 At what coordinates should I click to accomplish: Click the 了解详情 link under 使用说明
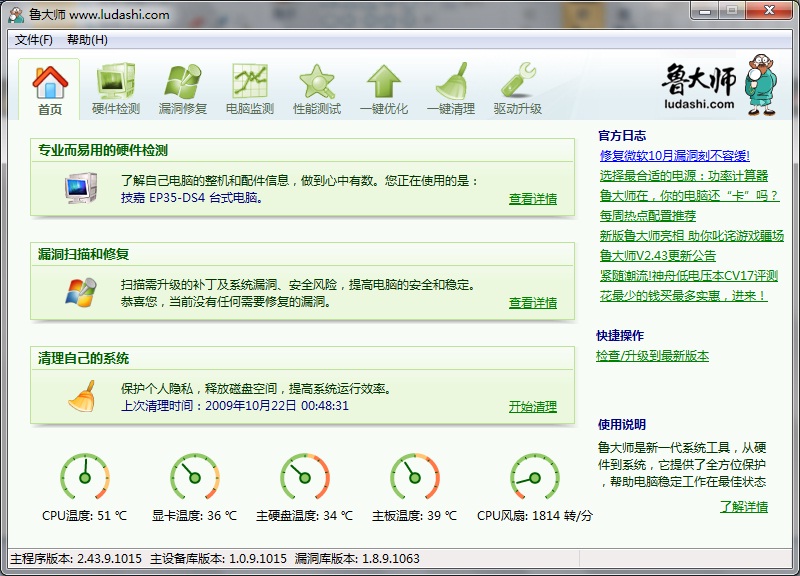click(x=744, y=507)
